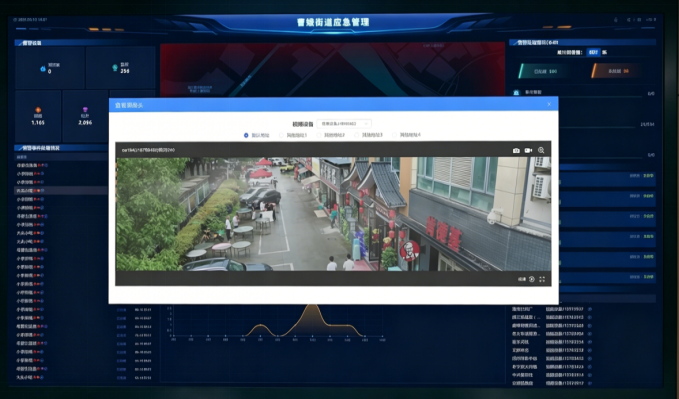This screenshot has height=399, width=679.
Task: Click the circular speed icon beside fullscreen
Action: point(532,279)
